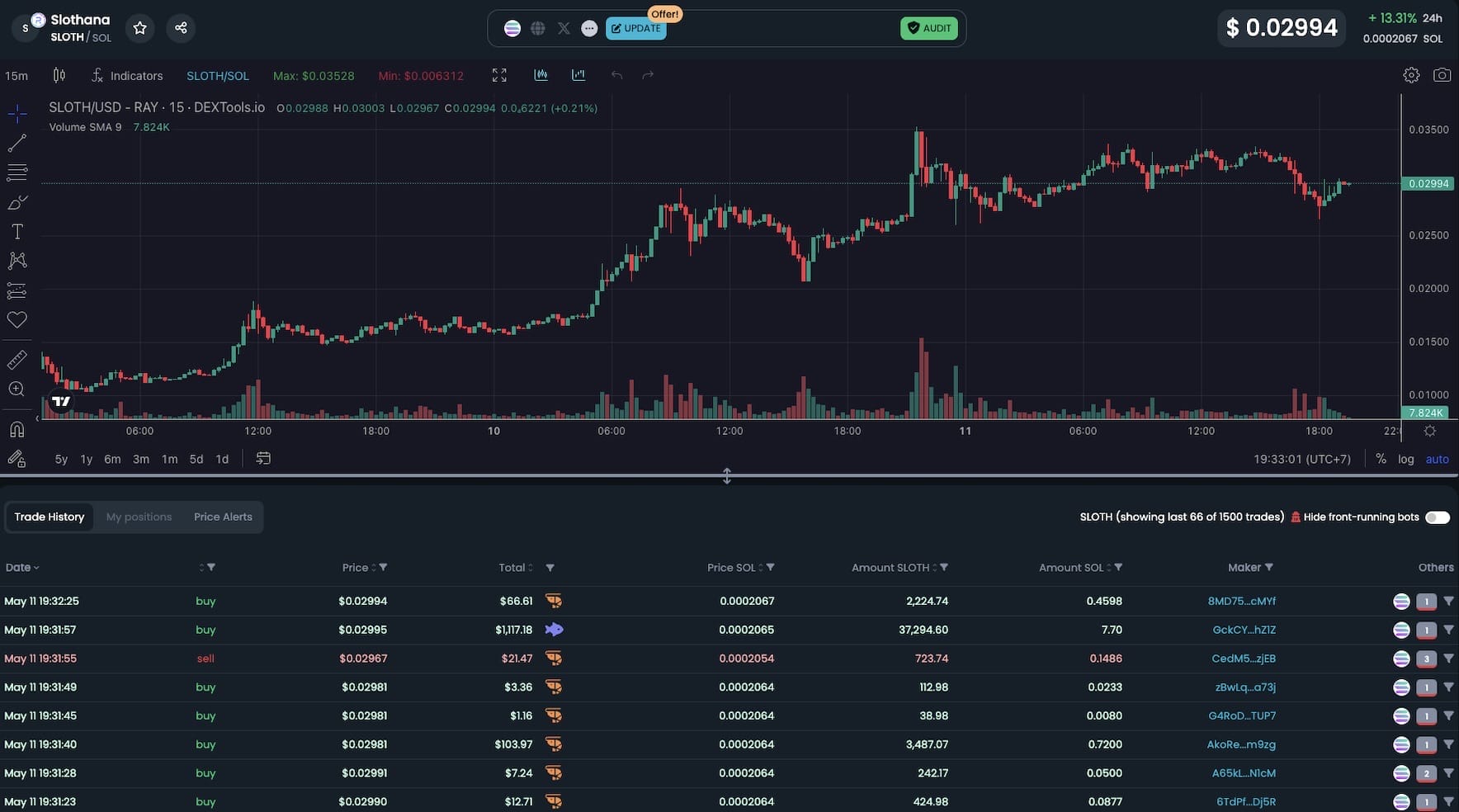This screenshot has height=812, width=1459.
Task: Open the Amount SOL column filter
Action: [x=1118, y=568]
